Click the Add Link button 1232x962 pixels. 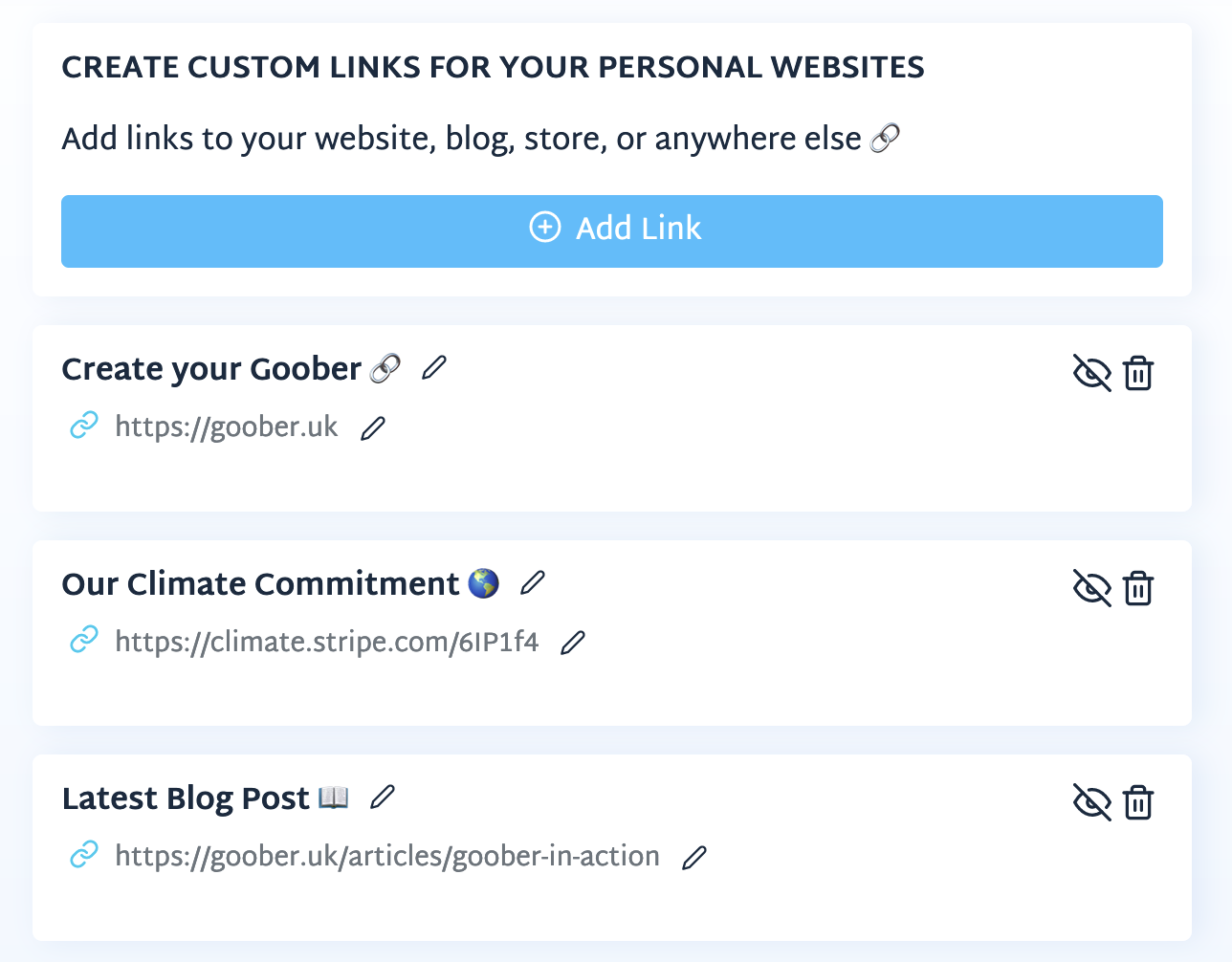coord(612,230)
